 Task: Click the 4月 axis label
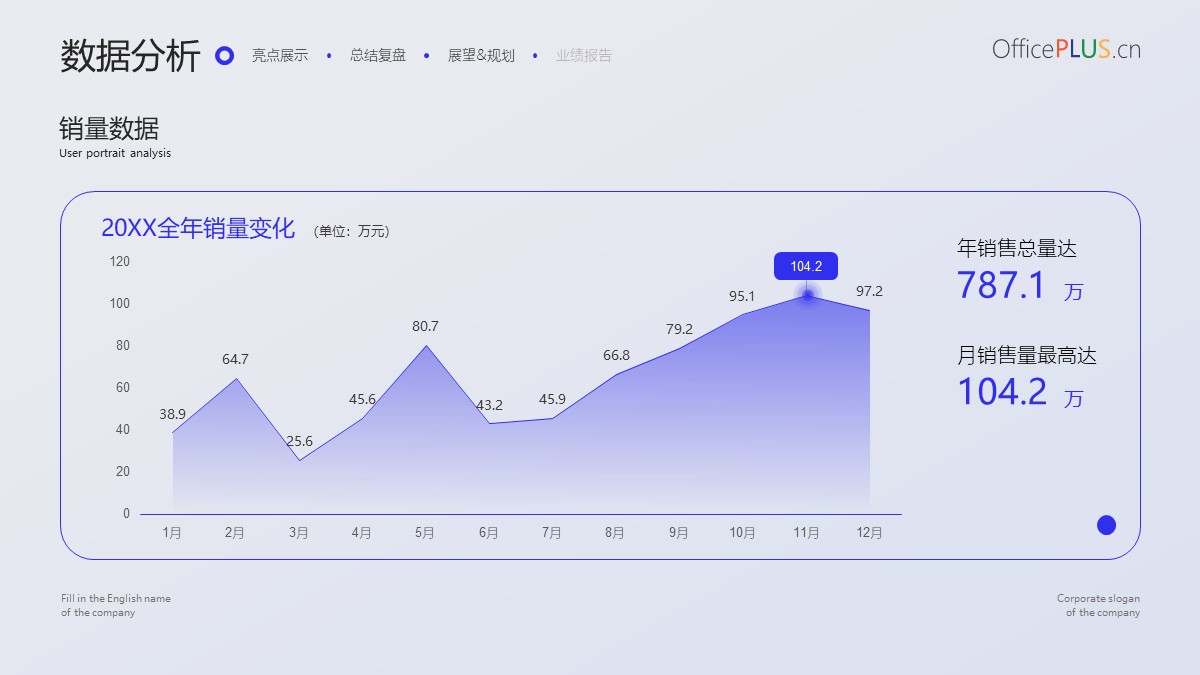(x=362, y=533)
